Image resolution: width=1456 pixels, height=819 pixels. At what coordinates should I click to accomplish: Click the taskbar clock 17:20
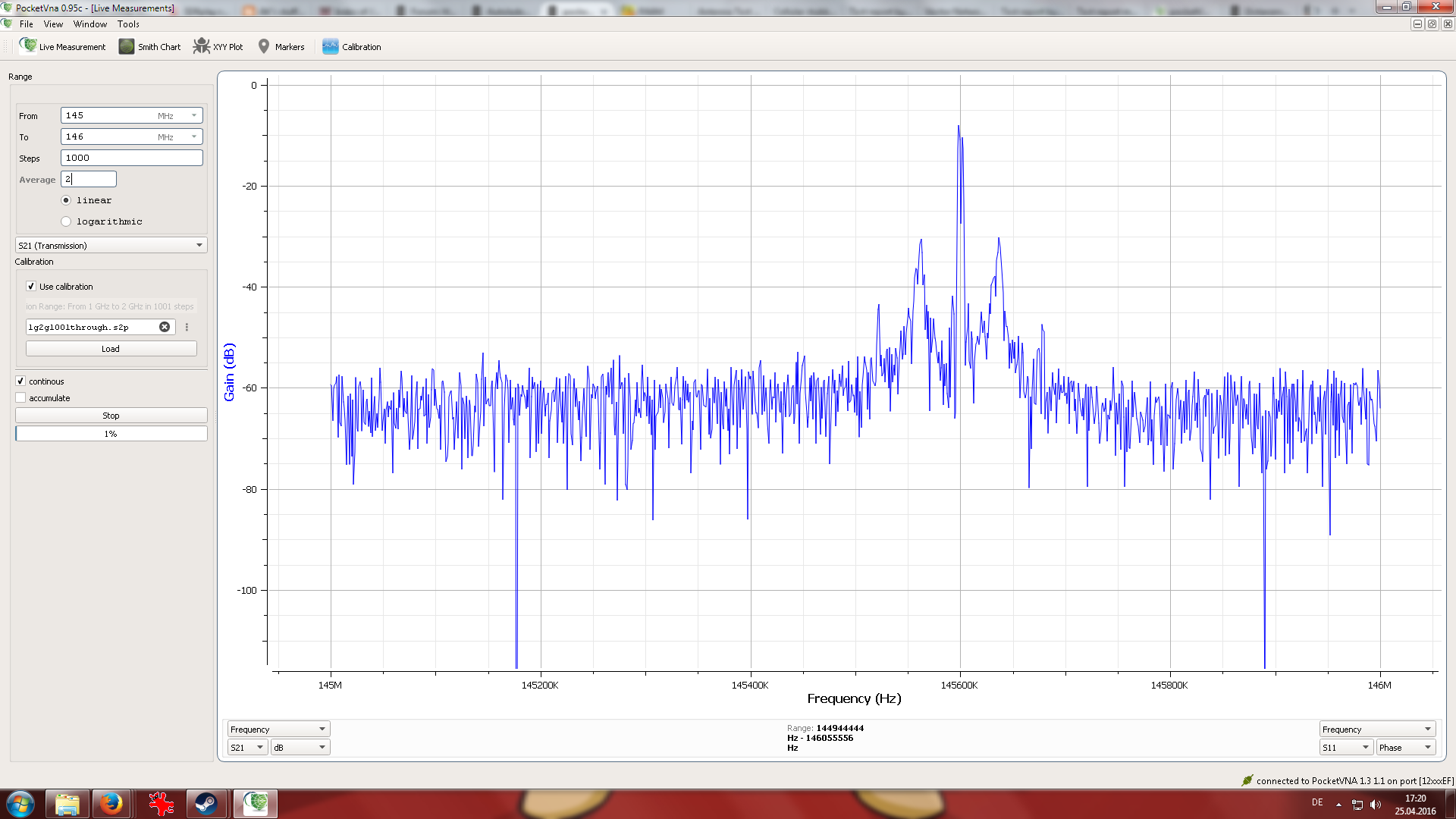[1415, 799]
